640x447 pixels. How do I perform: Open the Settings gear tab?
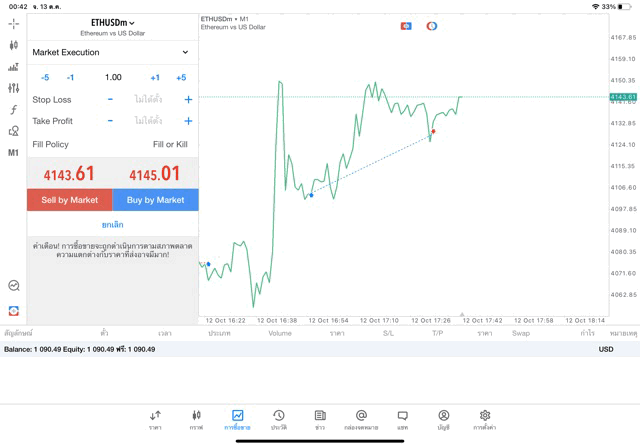[485, 419]
